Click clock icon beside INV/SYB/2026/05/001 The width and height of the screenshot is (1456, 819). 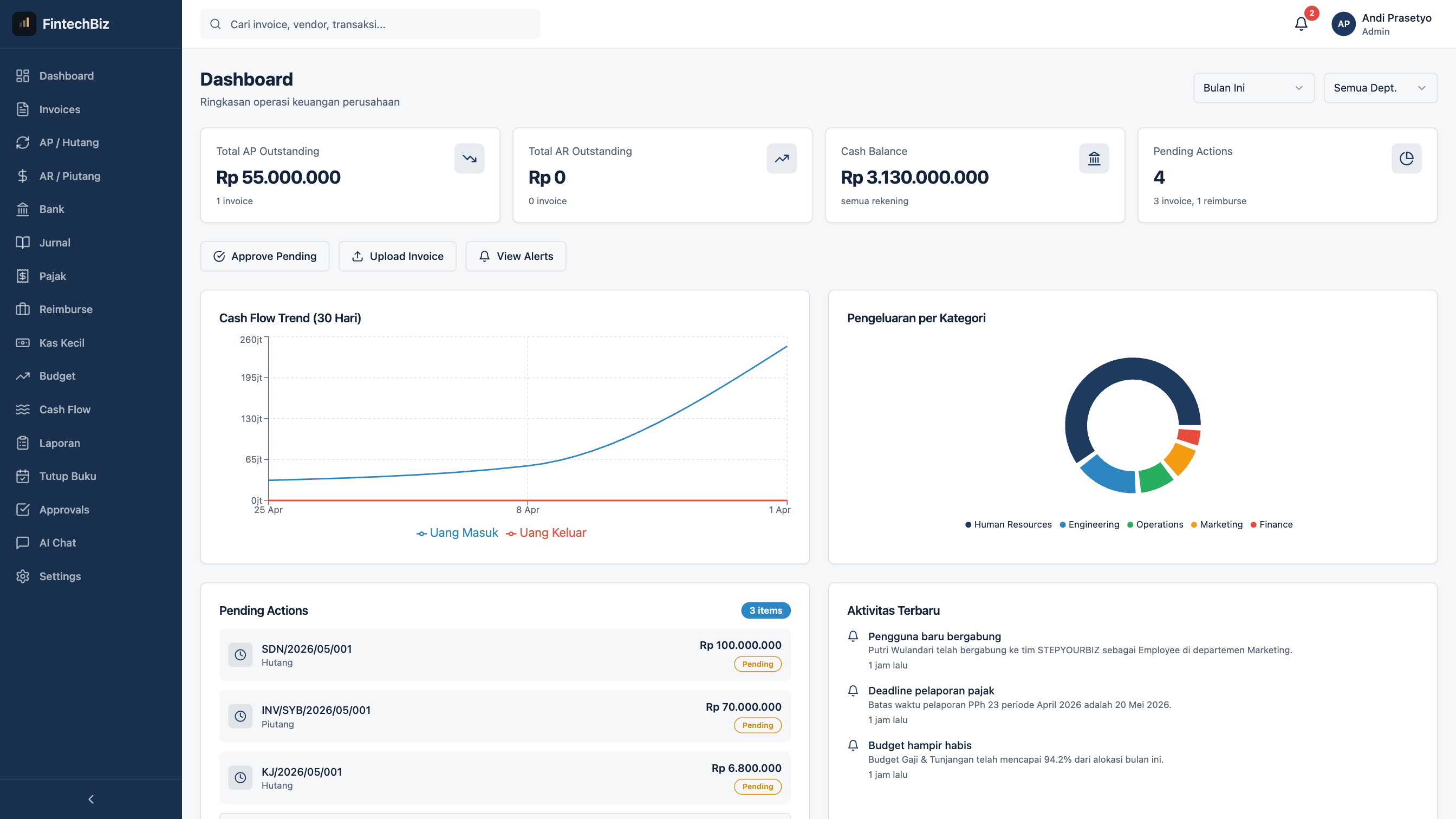pos(240,716)
